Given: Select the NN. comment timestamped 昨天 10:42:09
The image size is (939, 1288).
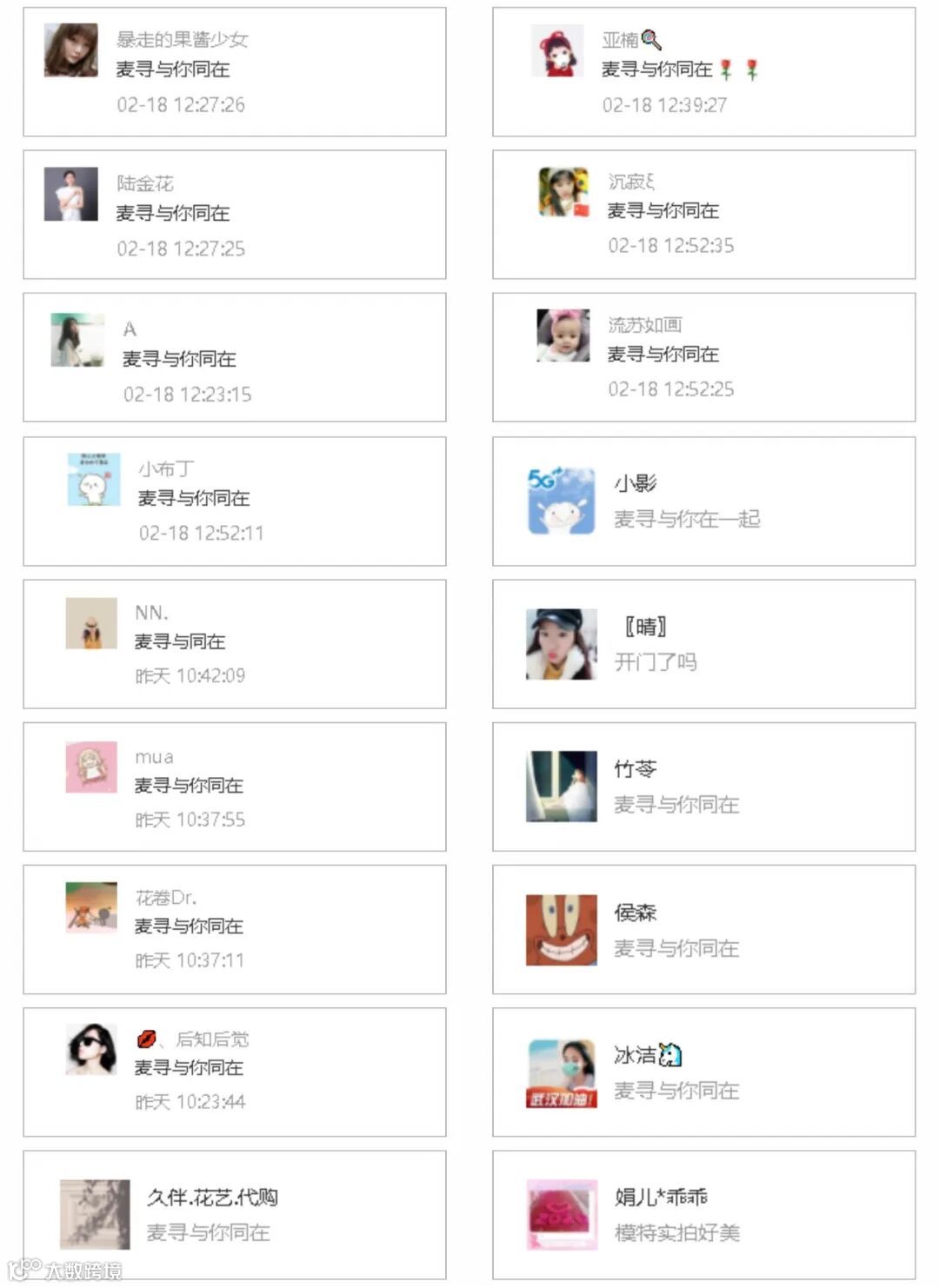Looking at the screenshot, I should tap(235, 644).
